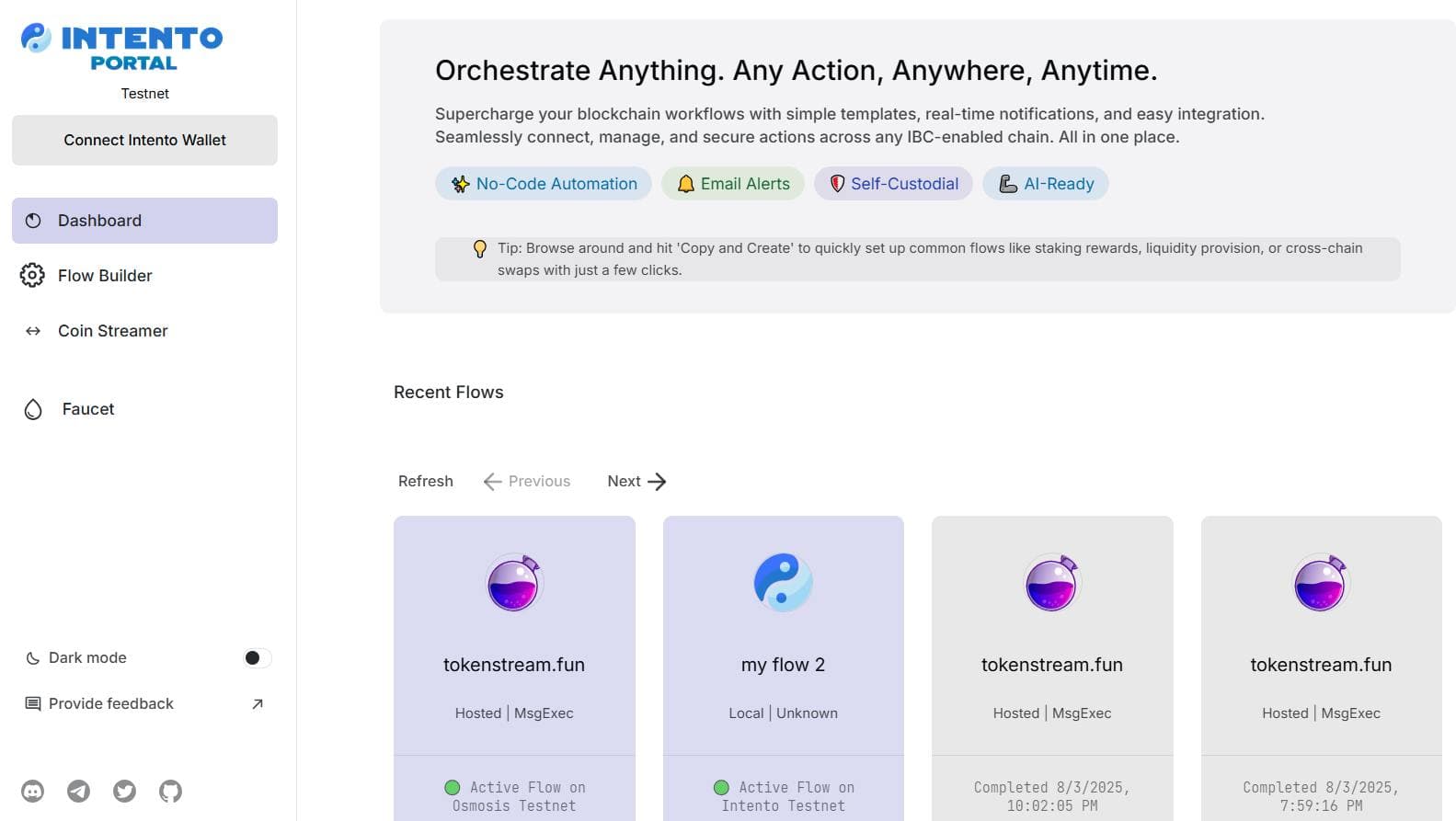The height and width of the screenshot is (821, 1456).
Task: Select Dashboard in the sidebar menu
Action: click(144, 221)
